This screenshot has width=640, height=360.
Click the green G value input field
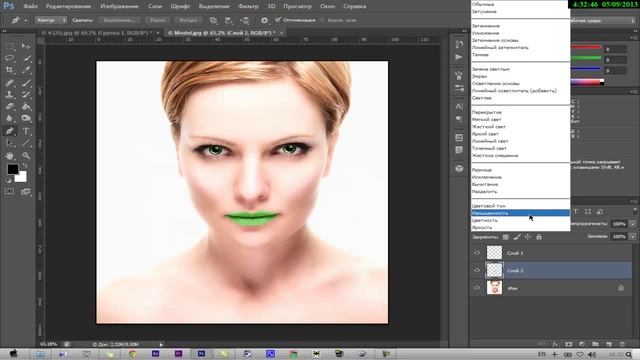tap(616, 60)
